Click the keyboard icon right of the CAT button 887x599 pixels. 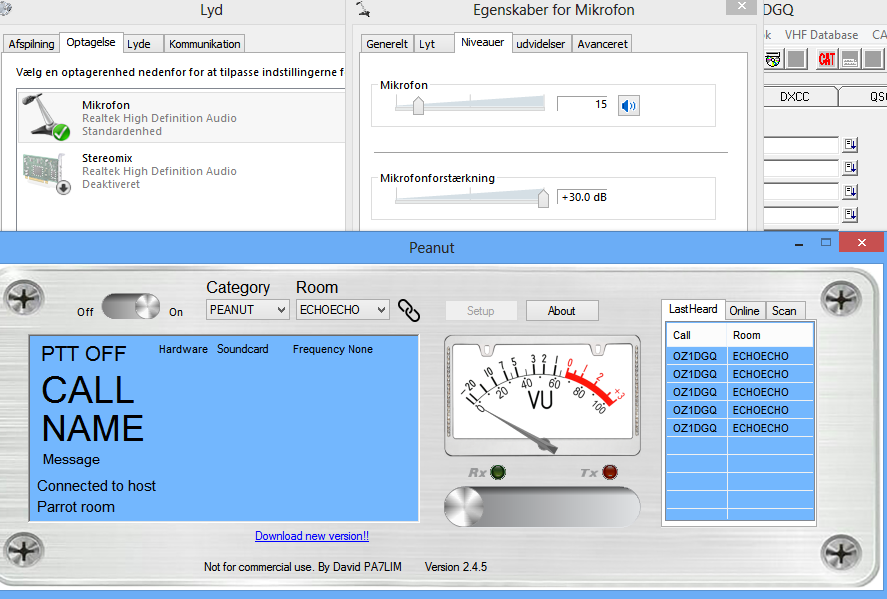(x=850, y=59)
